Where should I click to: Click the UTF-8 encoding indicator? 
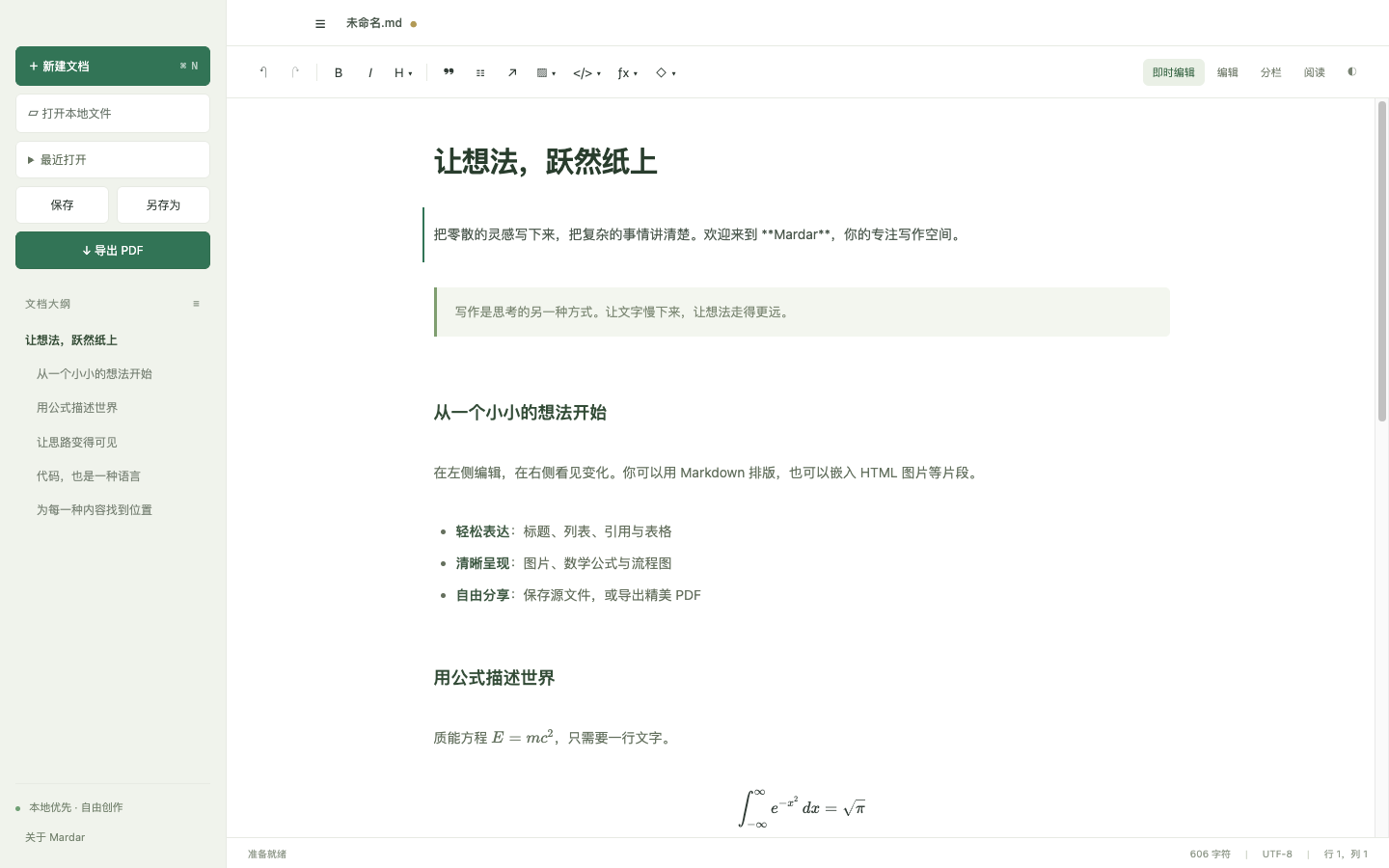pyautogui.click(x=1277, y=854)
